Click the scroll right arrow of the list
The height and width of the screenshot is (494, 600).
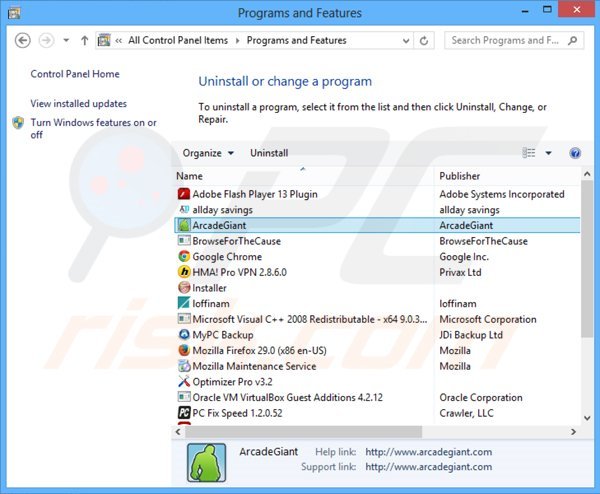[x=573, y=432]
